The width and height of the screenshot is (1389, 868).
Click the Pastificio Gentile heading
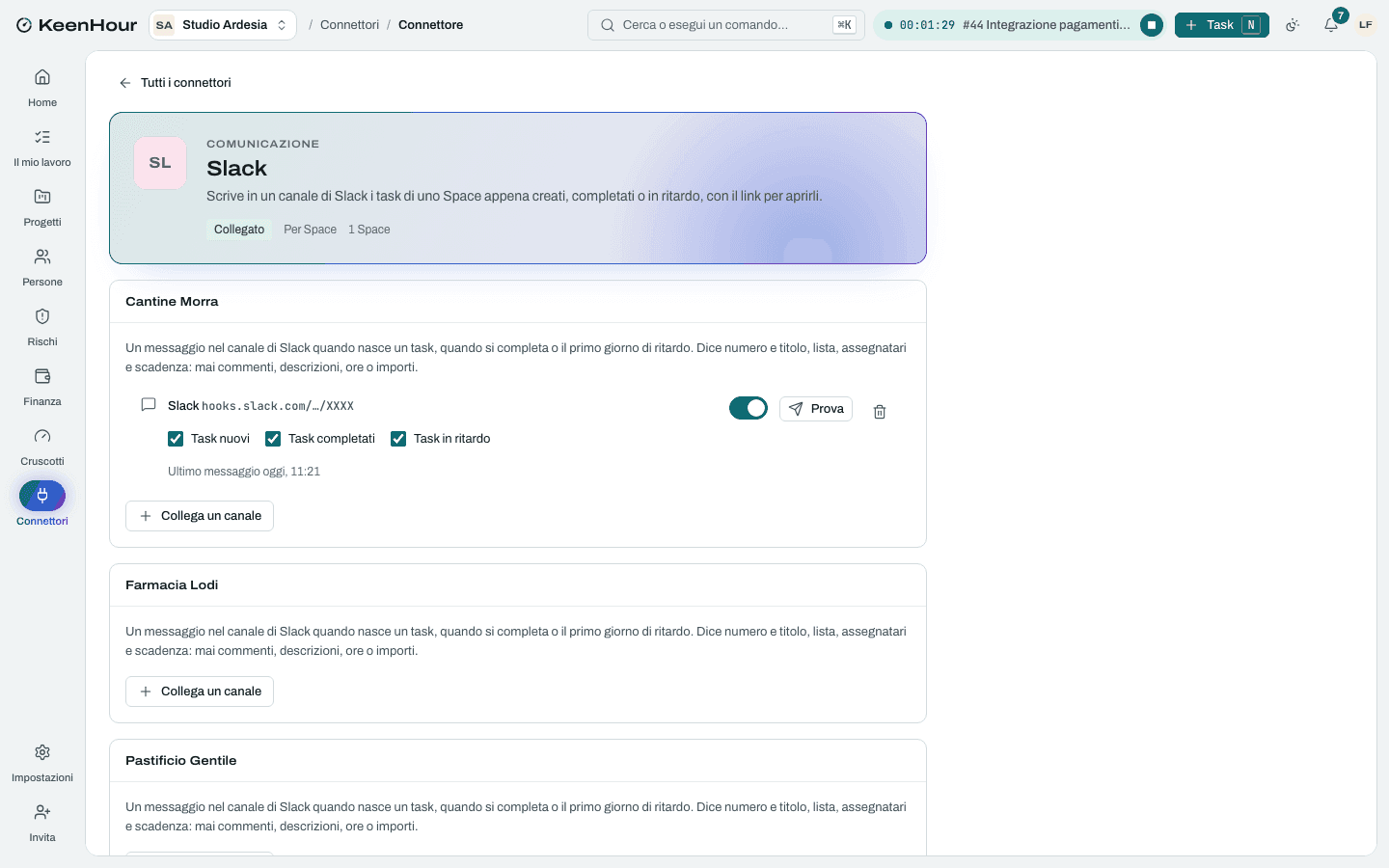click(181, 761)
